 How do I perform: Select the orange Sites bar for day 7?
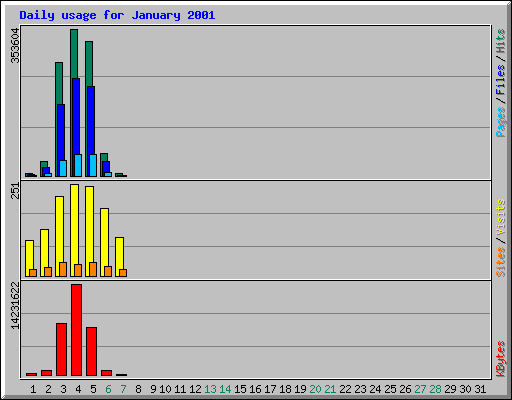pos(123,273)
